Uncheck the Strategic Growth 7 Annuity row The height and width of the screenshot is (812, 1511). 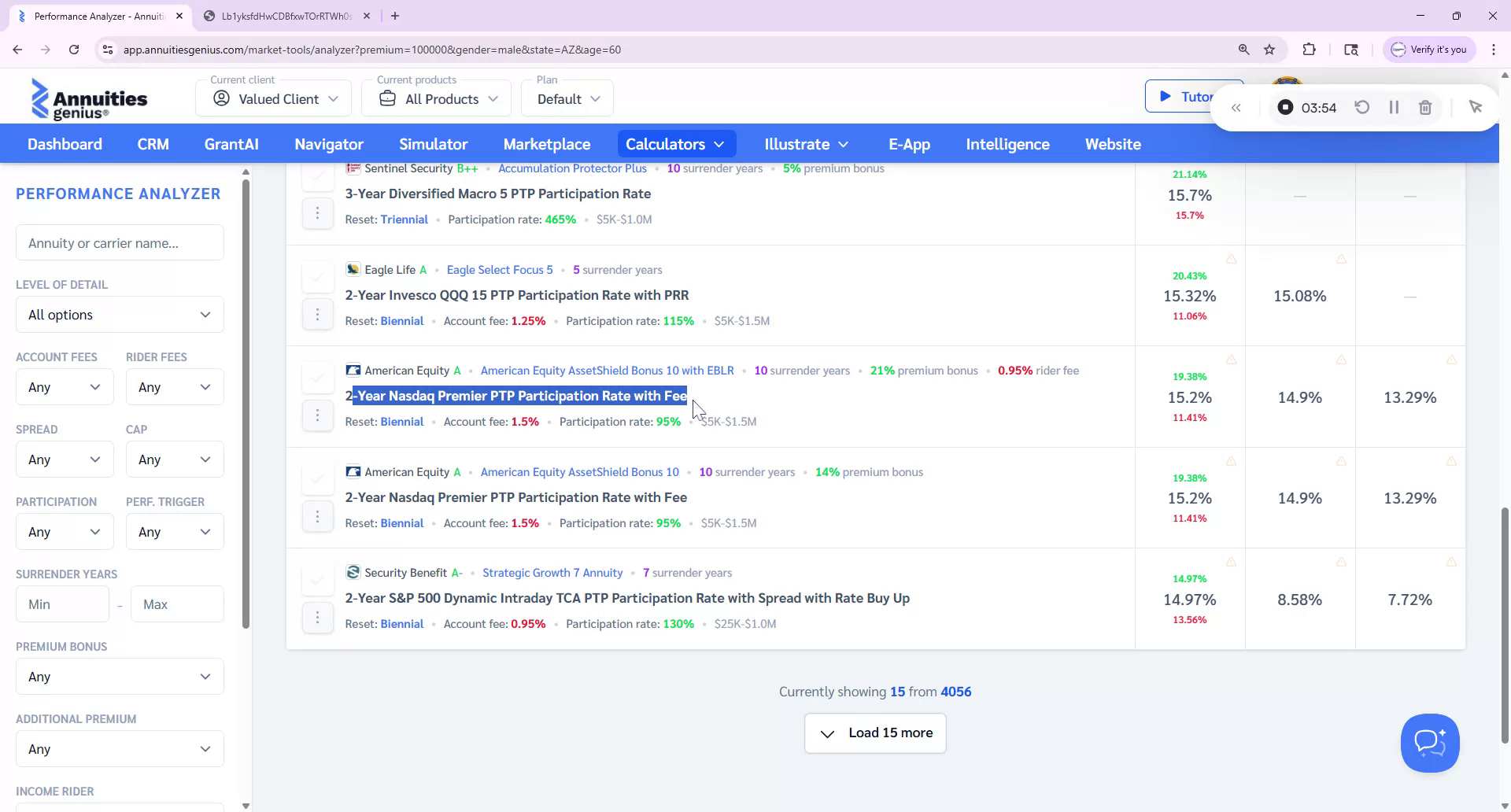tap(318, 578)
